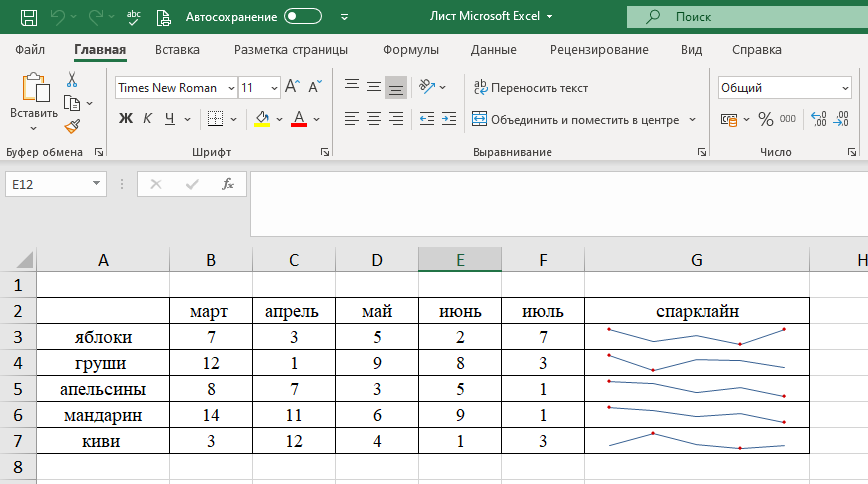868x484 pixels.
Task: Click Переносить текст wrap text button
Action: coord(530,87)
